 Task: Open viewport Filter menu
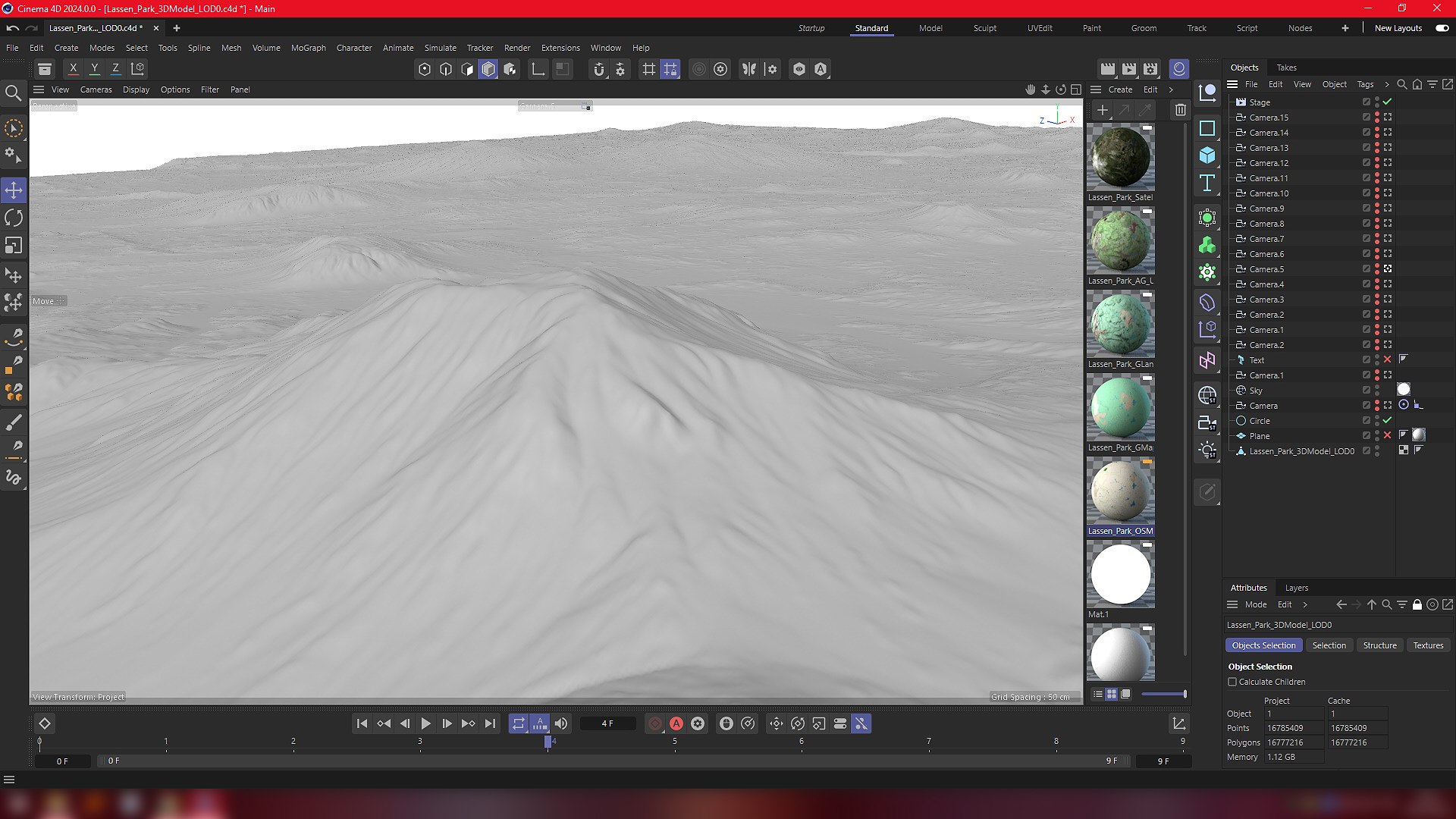click(209, 89)
